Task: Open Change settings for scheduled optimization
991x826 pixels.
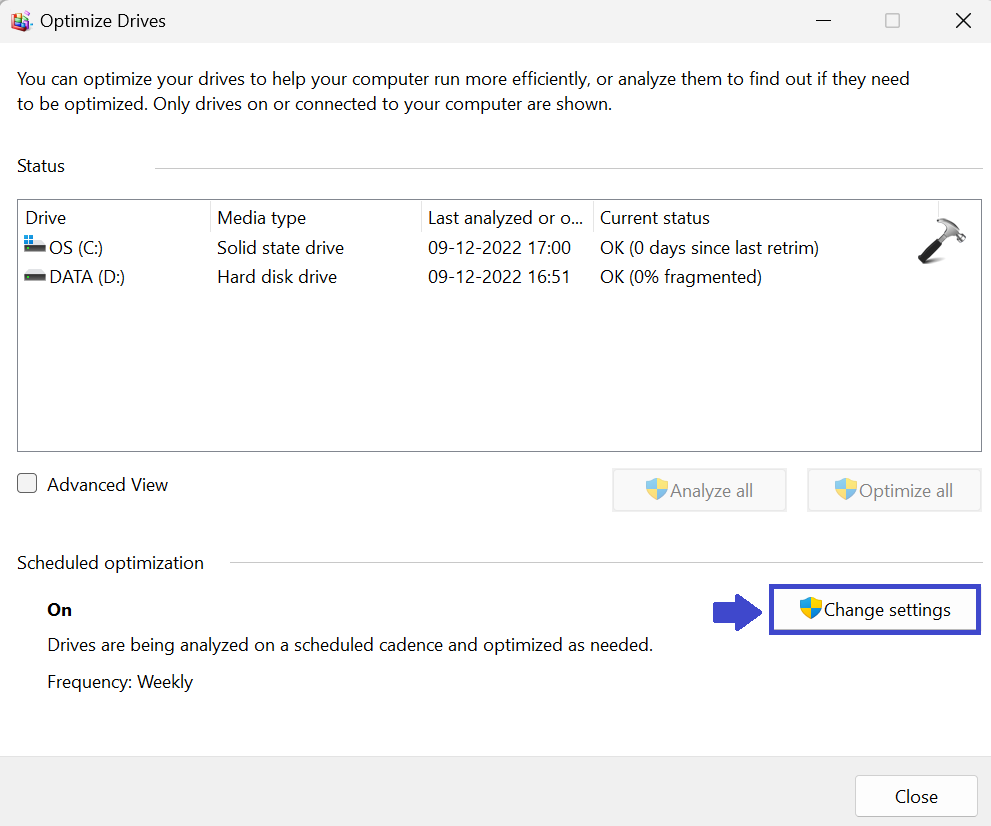Action: click(x=886, y=609)
